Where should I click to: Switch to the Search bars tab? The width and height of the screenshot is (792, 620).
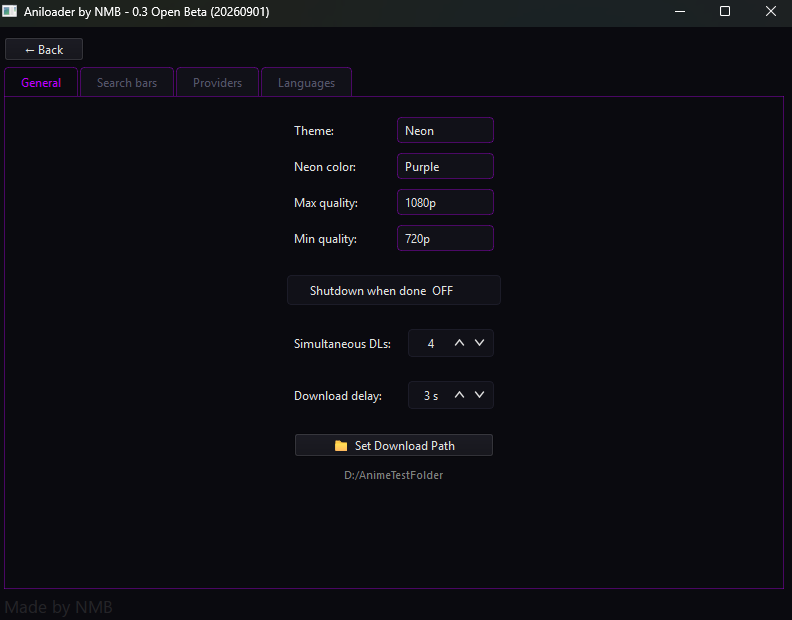127,82
